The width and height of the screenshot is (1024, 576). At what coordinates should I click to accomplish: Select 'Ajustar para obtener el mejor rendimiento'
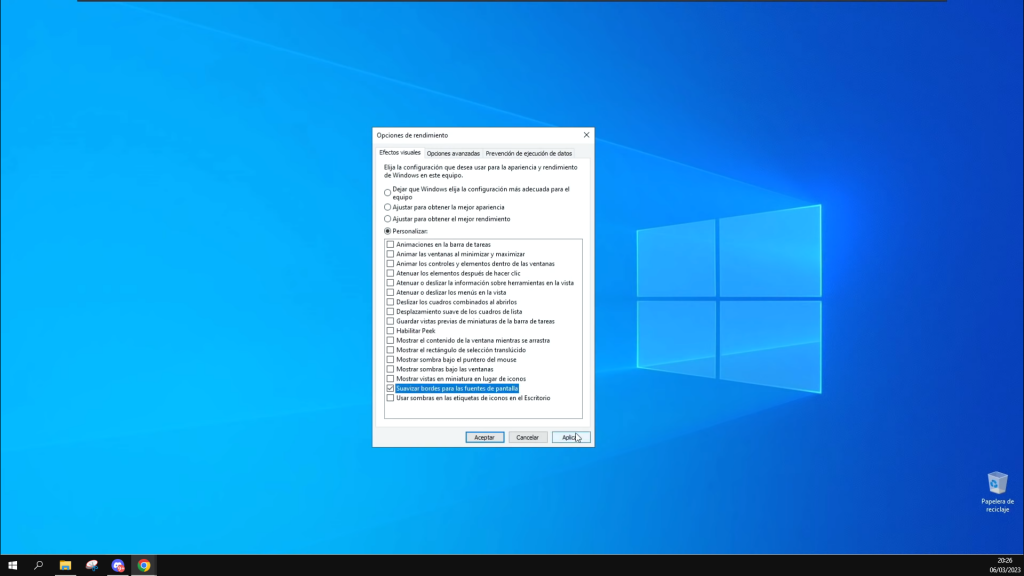point(388,219)
